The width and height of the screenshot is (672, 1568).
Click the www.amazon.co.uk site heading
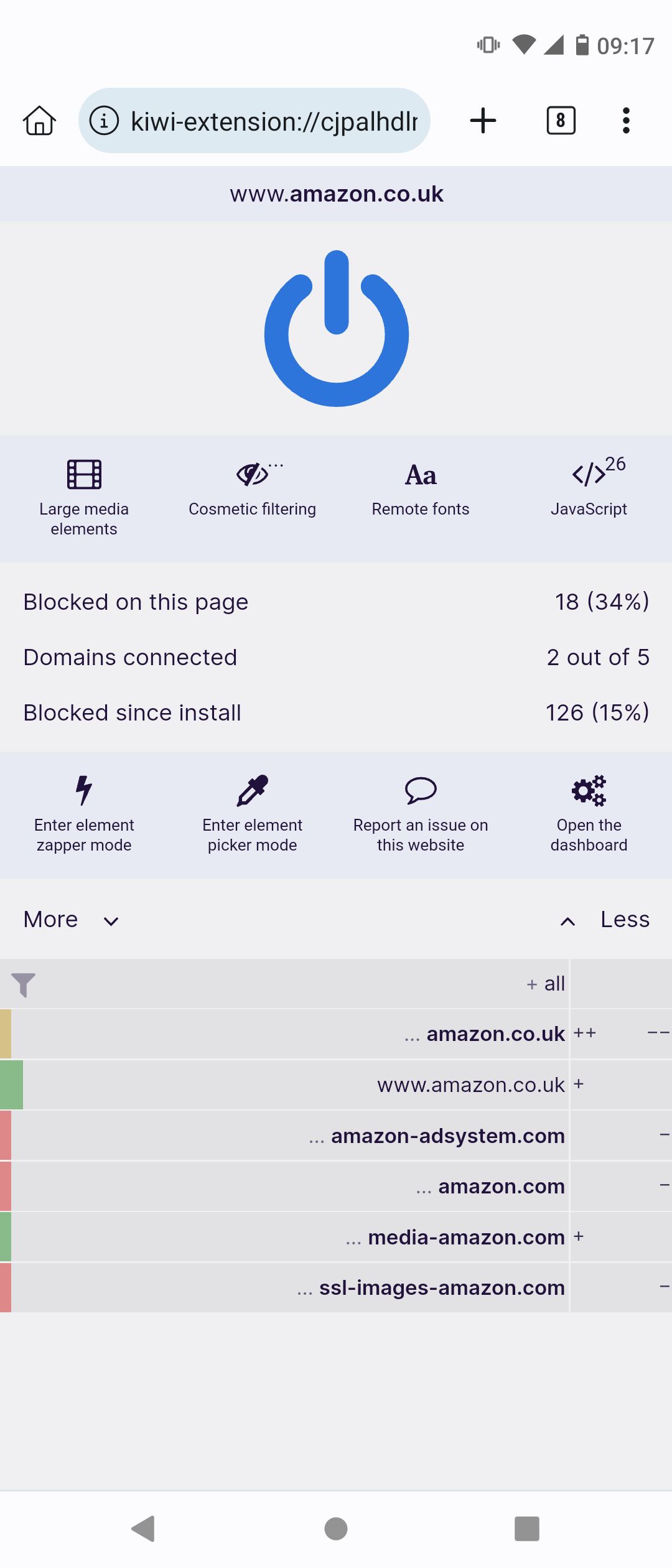pyautogui.click(x=336, y=194)
